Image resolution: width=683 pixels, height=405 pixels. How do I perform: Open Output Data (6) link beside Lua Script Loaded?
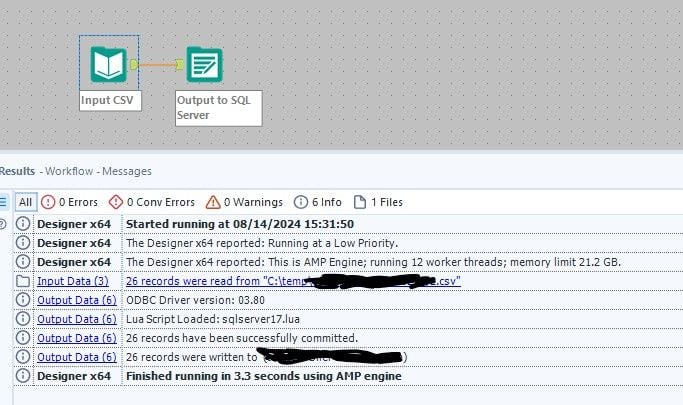[77, 319]
